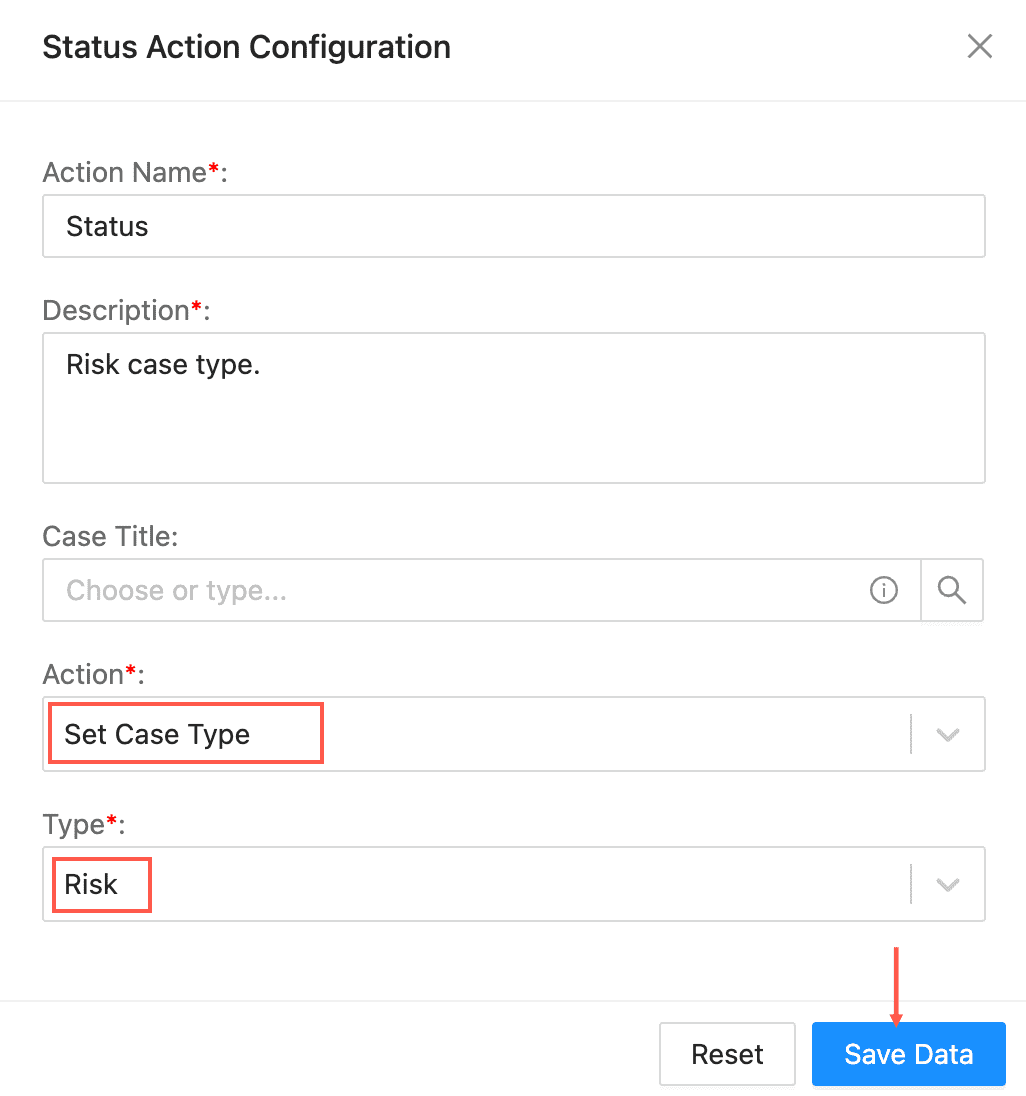Expand the Type dropdown chevron
This screenshot has width=1026, height=1096.
947,885
